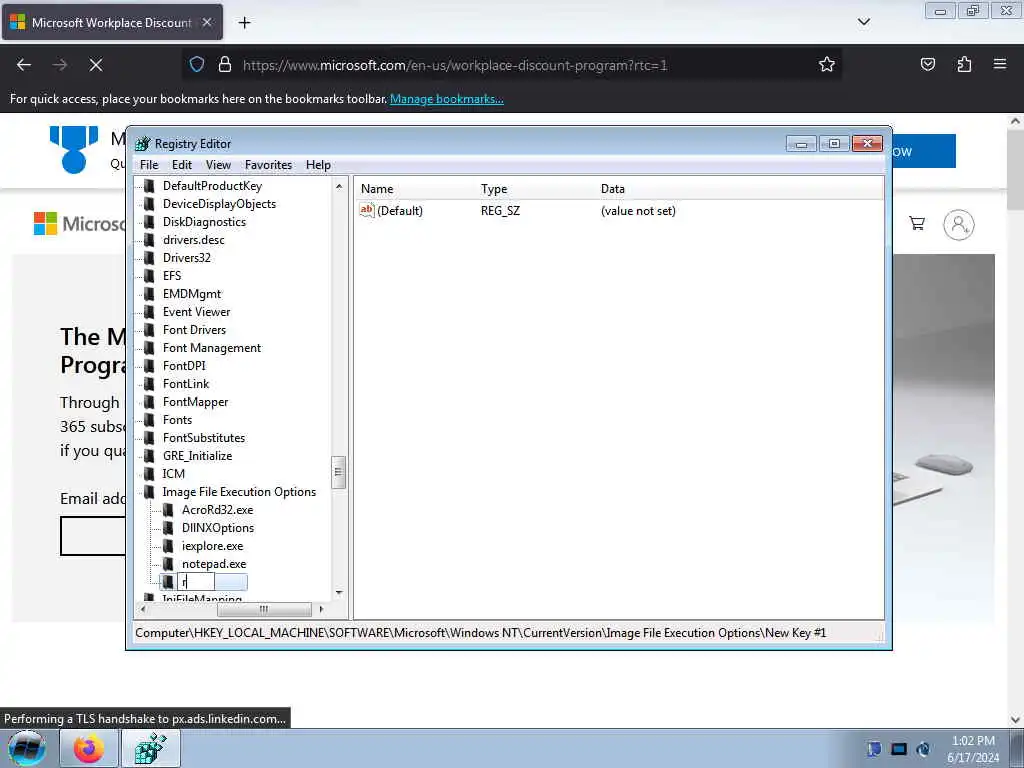The height and width of the screenshot is (768, 1024).
Task: Click the tree horizontal scroll right arrow
Action: click(321, 609)
